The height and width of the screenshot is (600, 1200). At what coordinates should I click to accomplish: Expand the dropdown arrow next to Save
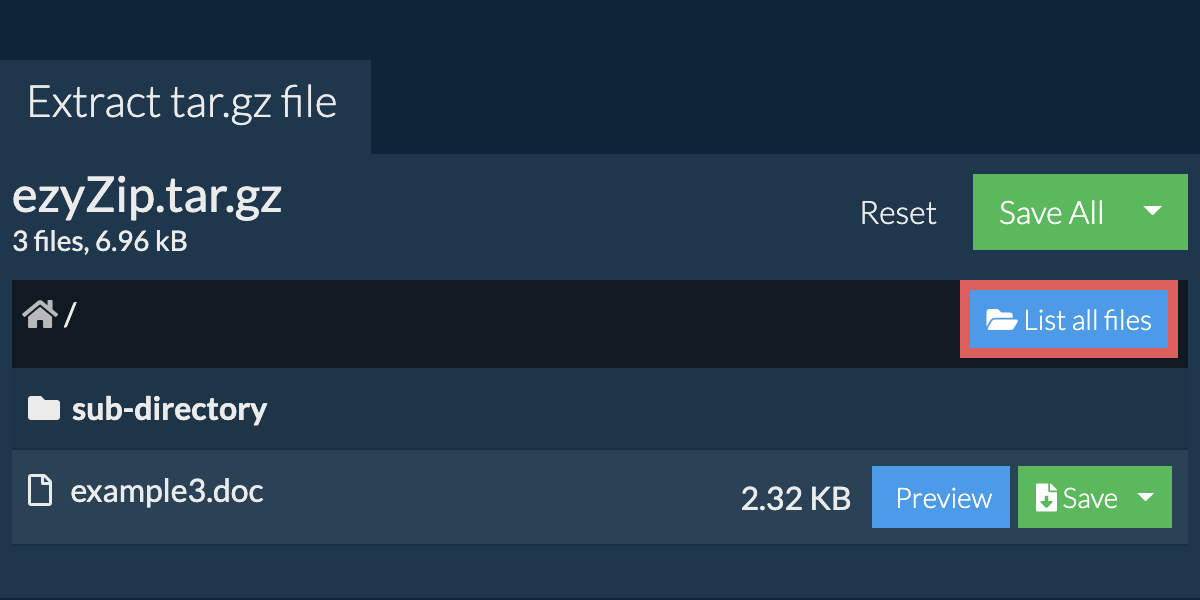(x=1147, y=497)
